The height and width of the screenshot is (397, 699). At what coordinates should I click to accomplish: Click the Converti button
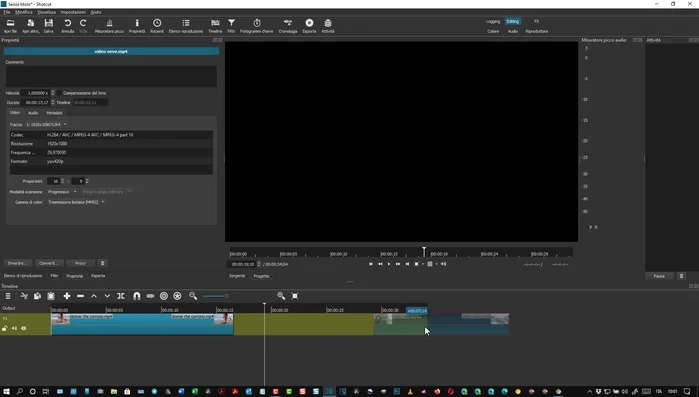click(x=49, y=263)
